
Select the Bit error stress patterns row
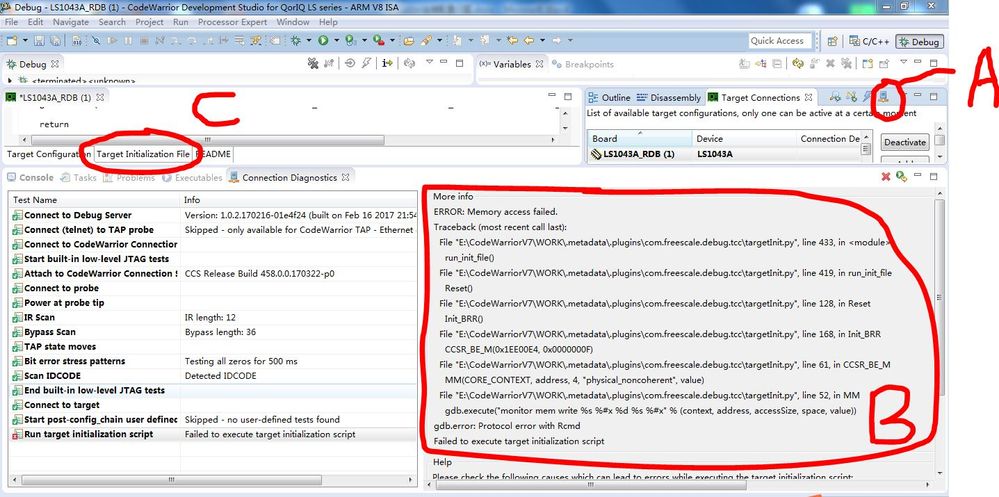[x=213, y=361]
